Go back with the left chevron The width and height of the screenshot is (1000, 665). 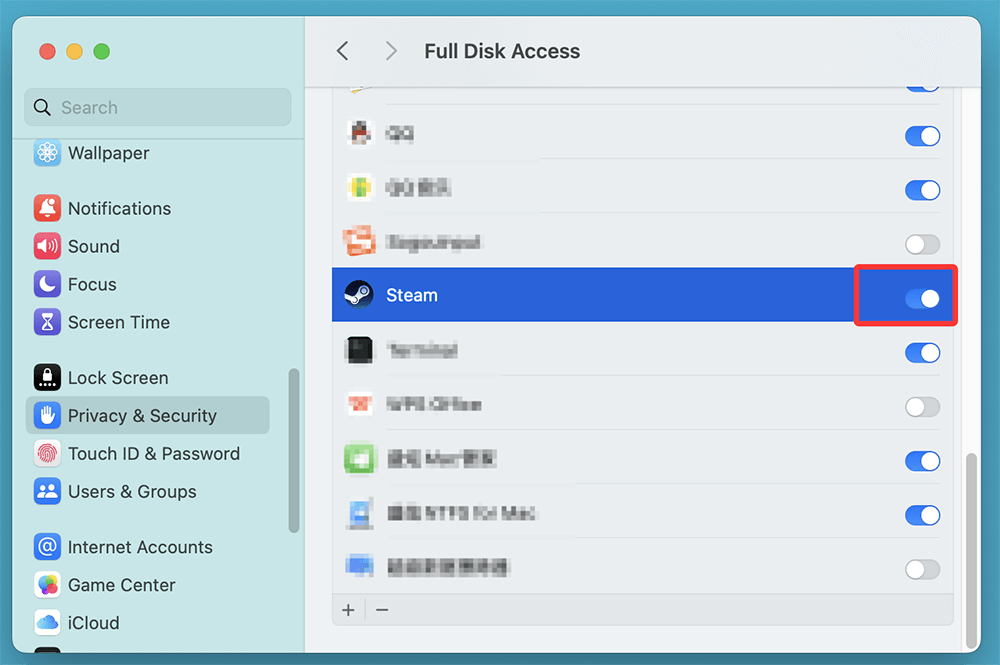[x=343, y=51]
